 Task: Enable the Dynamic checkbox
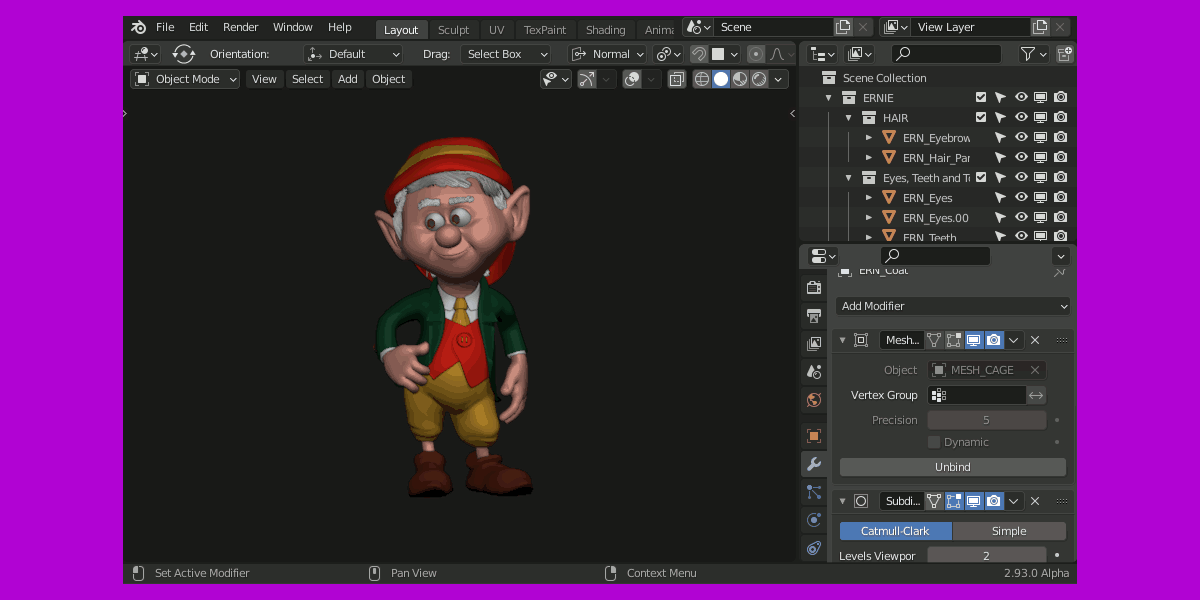click(934, 442)
